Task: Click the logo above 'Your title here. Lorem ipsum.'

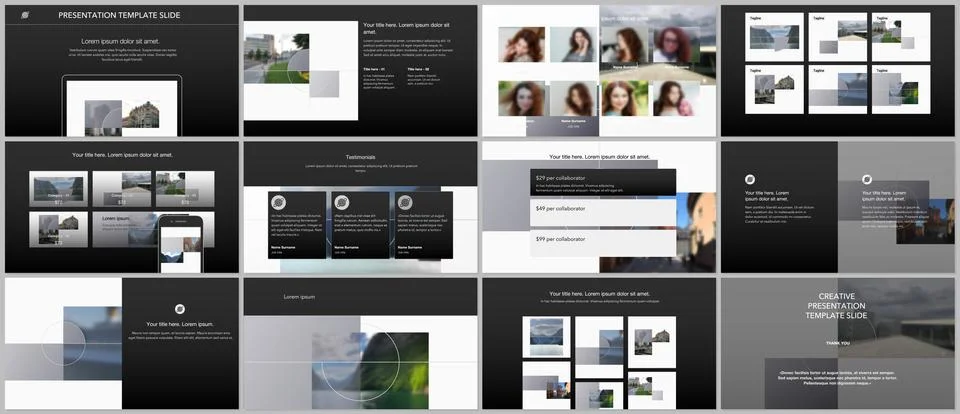Action: [180, 309]
